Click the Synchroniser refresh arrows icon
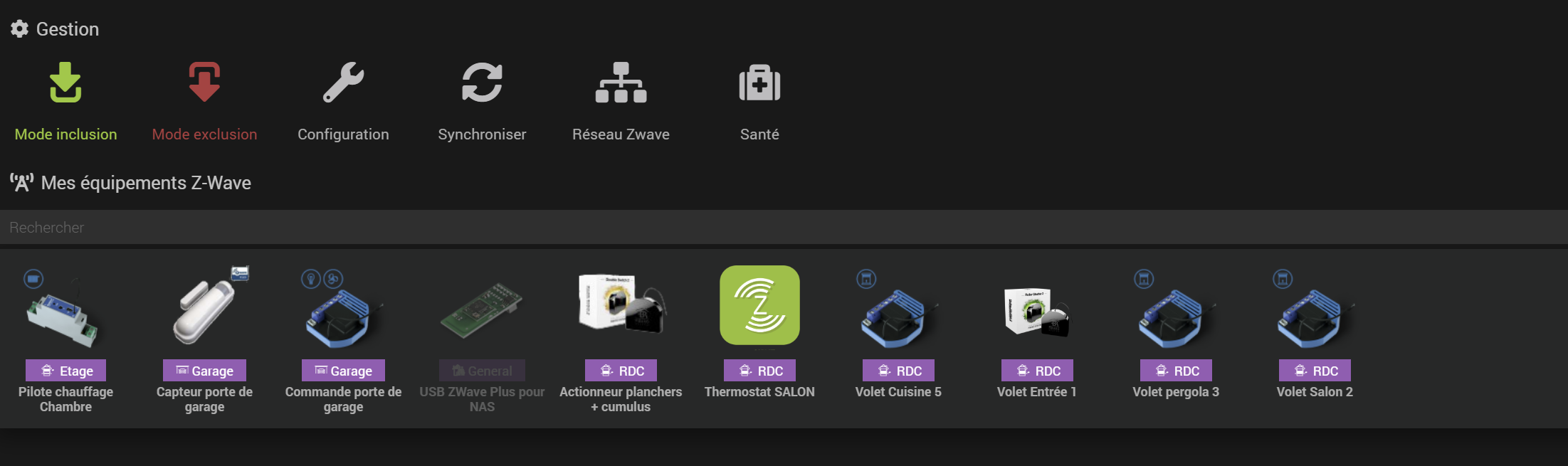 click(x=482, y=83)
